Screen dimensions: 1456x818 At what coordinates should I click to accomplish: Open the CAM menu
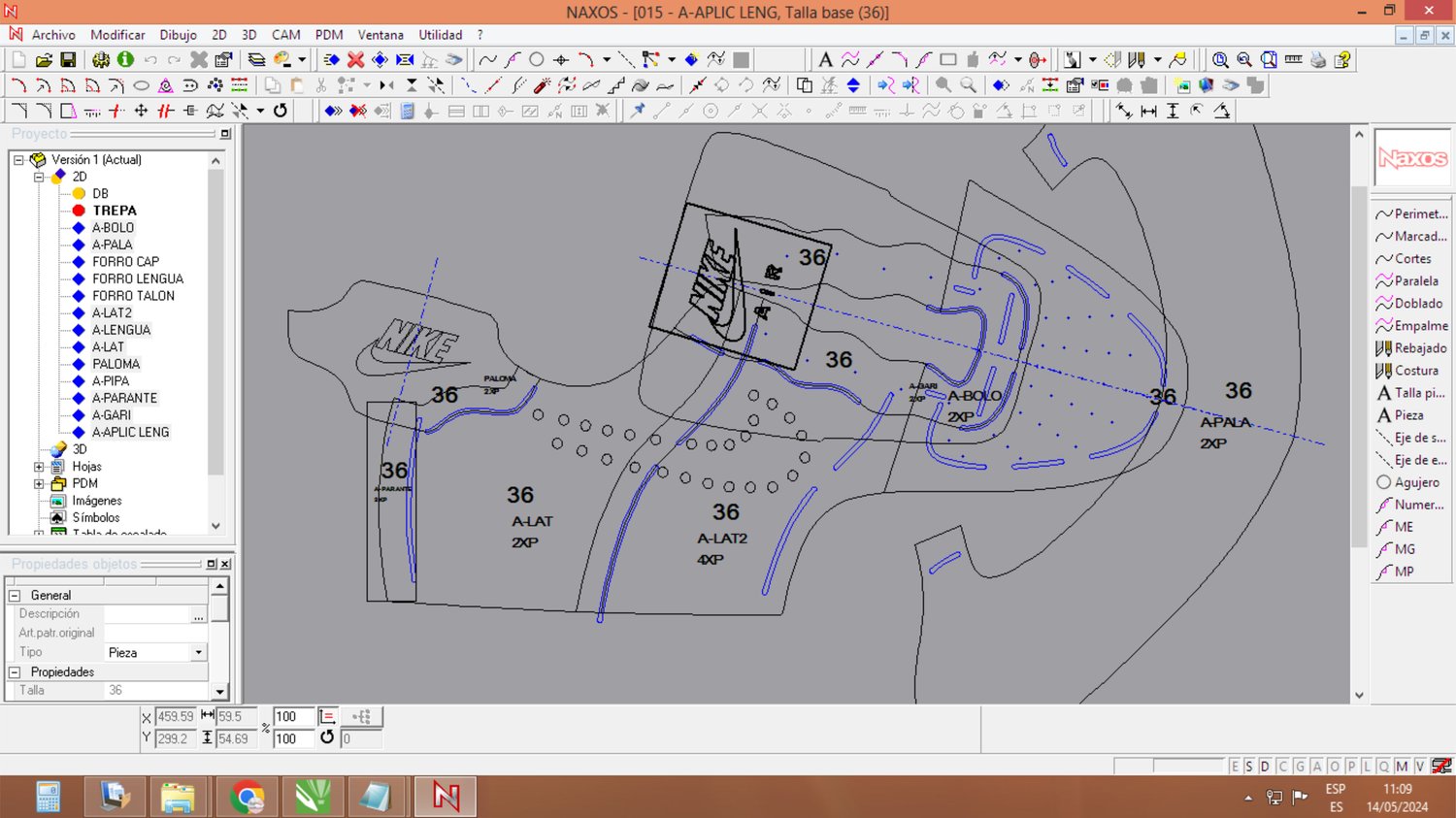tap(285, 35)
